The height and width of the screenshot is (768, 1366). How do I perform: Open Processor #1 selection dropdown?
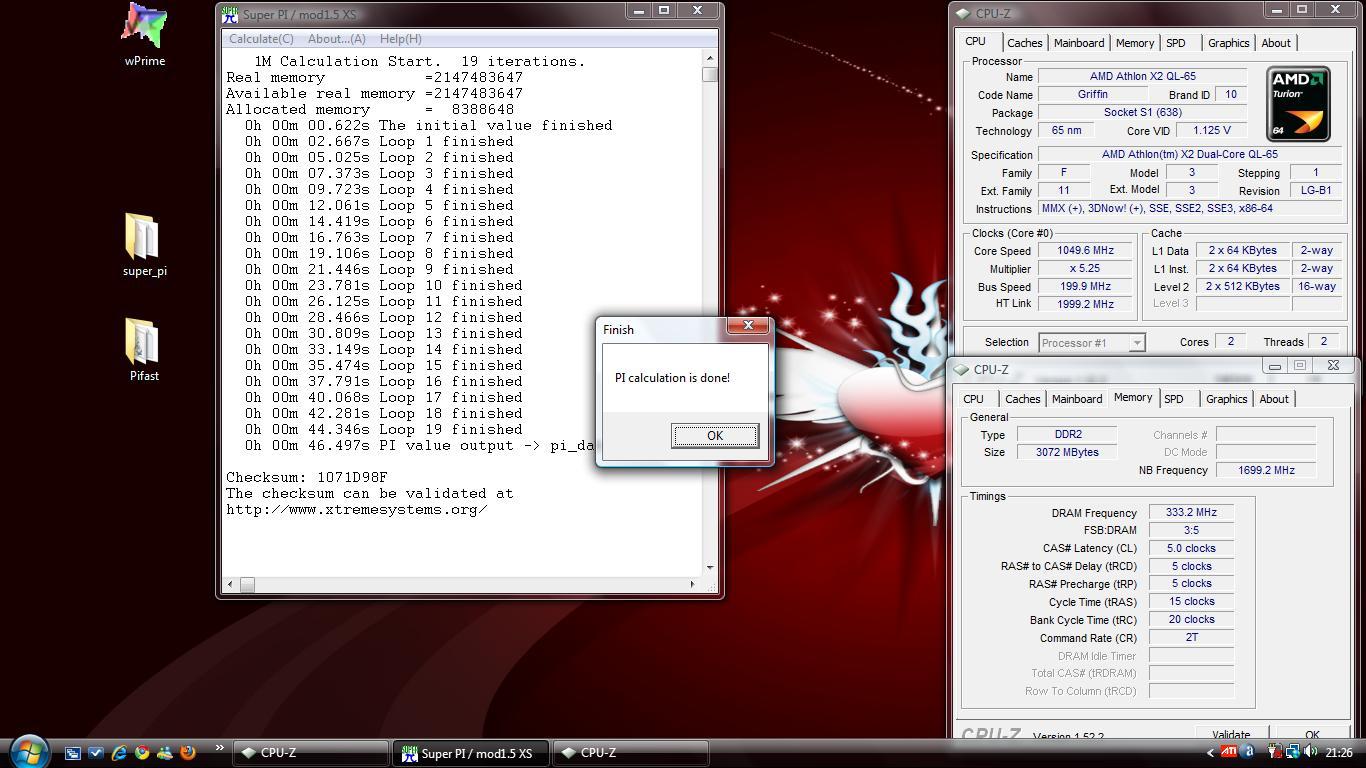[x=1091, y=343]
